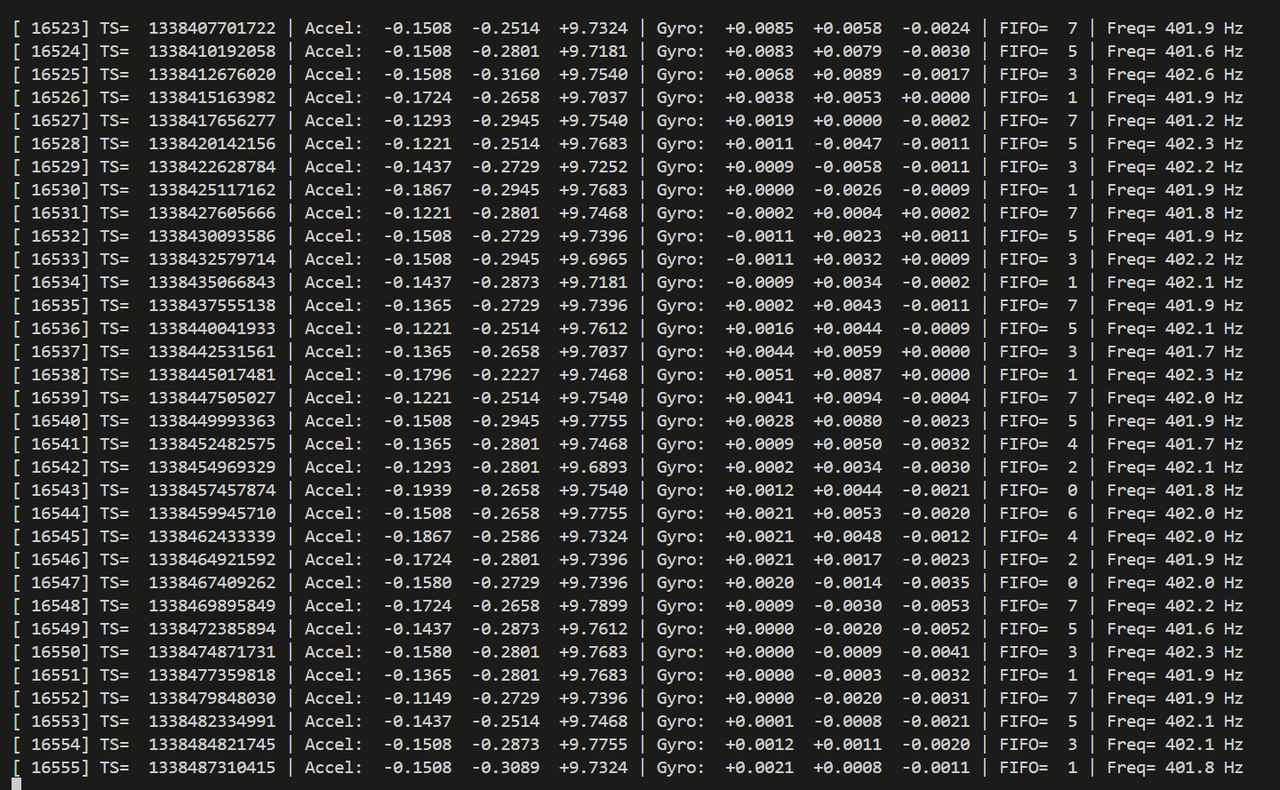Screen dimensions: 1280x790
Task: Click gyro value +0.0083
Action: pos(760,51)
